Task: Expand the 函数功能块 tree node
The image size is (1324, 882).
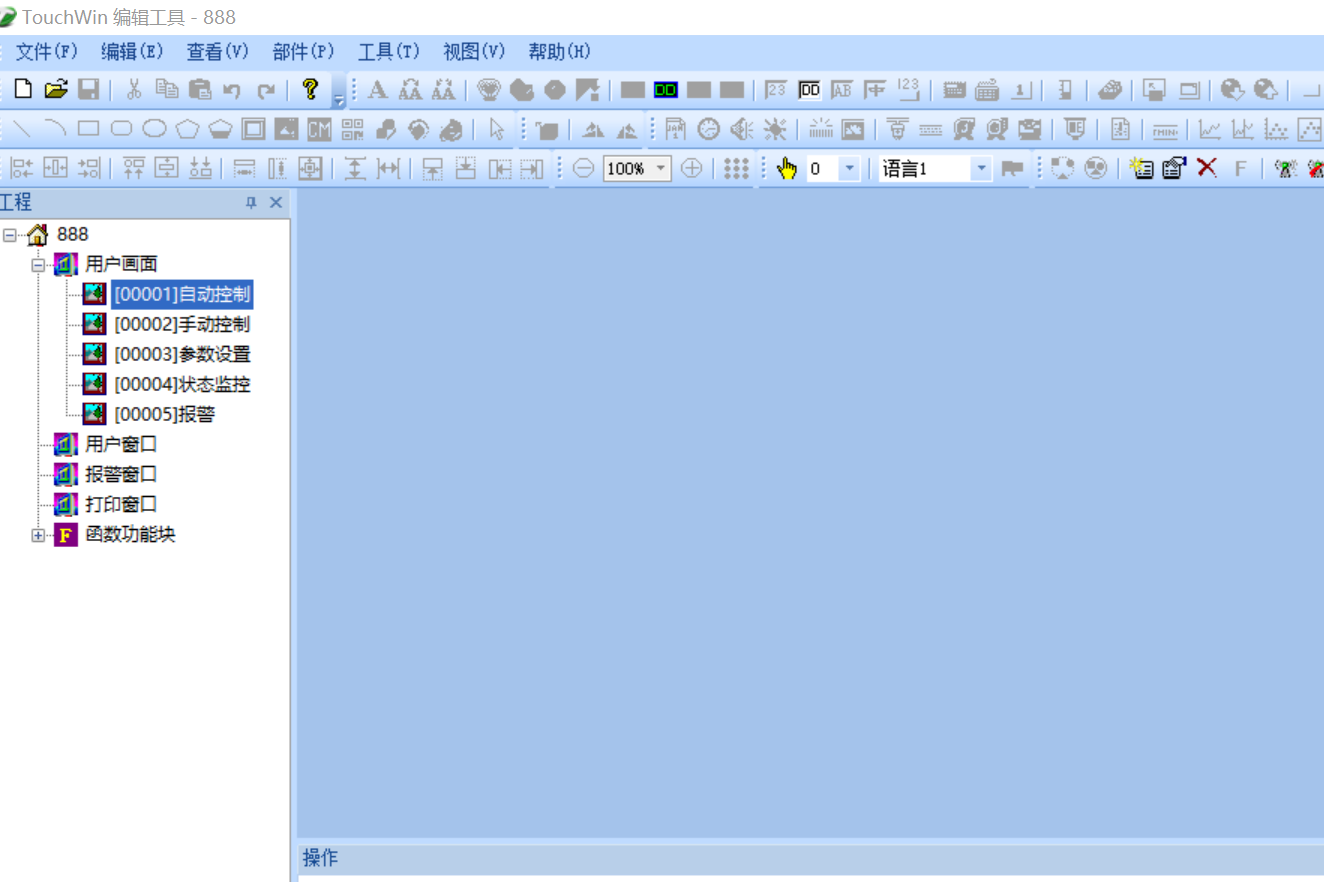Action: (x=39, y=535)
